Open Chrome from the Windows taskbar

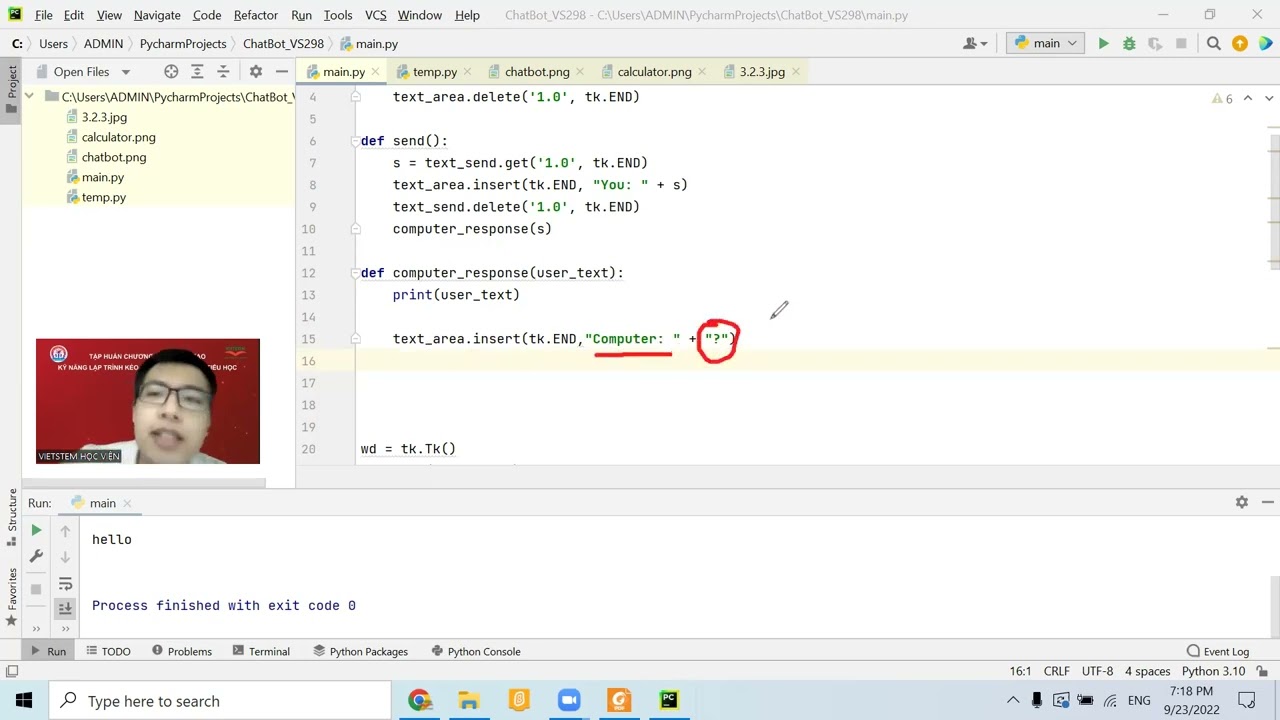click(419, 701)
